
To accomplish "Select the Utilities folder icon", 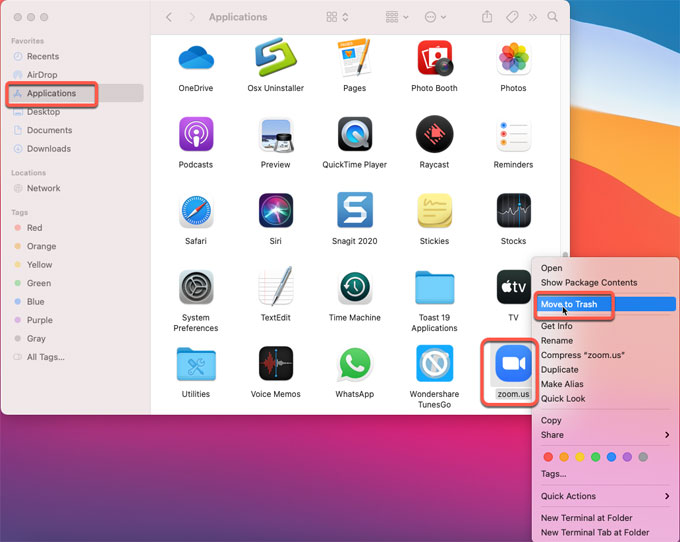I will coord(196,364).
